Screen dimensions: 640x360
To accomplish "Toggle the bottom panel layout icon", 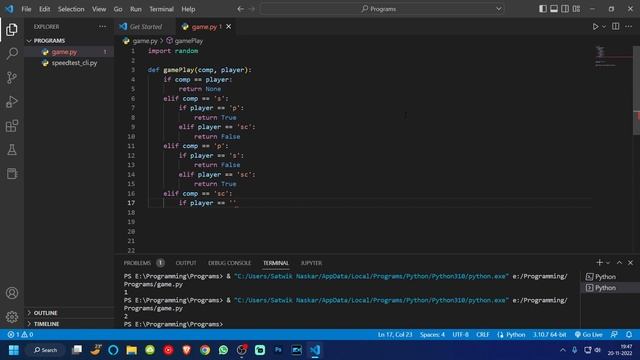I will (x=554, y=9).
